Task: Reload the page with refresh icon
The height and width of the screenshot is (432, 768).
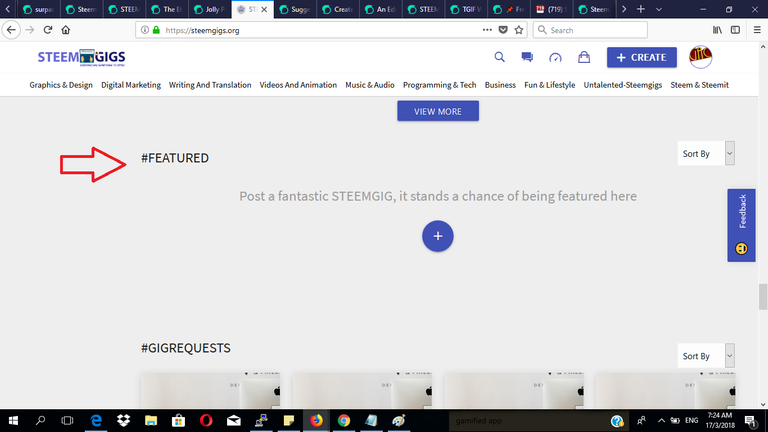Action: tap(48, 30)
